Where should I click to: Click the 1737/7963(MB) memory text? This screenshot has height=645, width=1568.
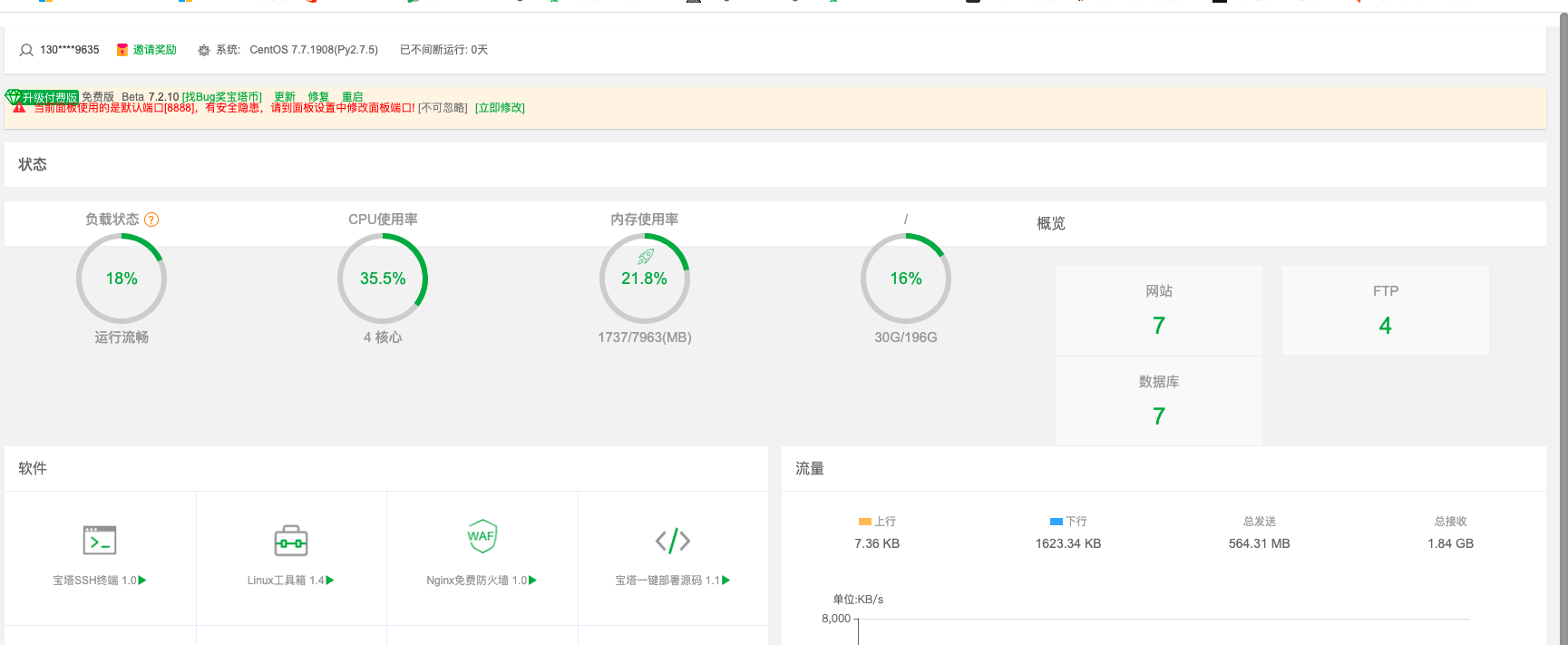pyautogui.click(x=645, y=337)
